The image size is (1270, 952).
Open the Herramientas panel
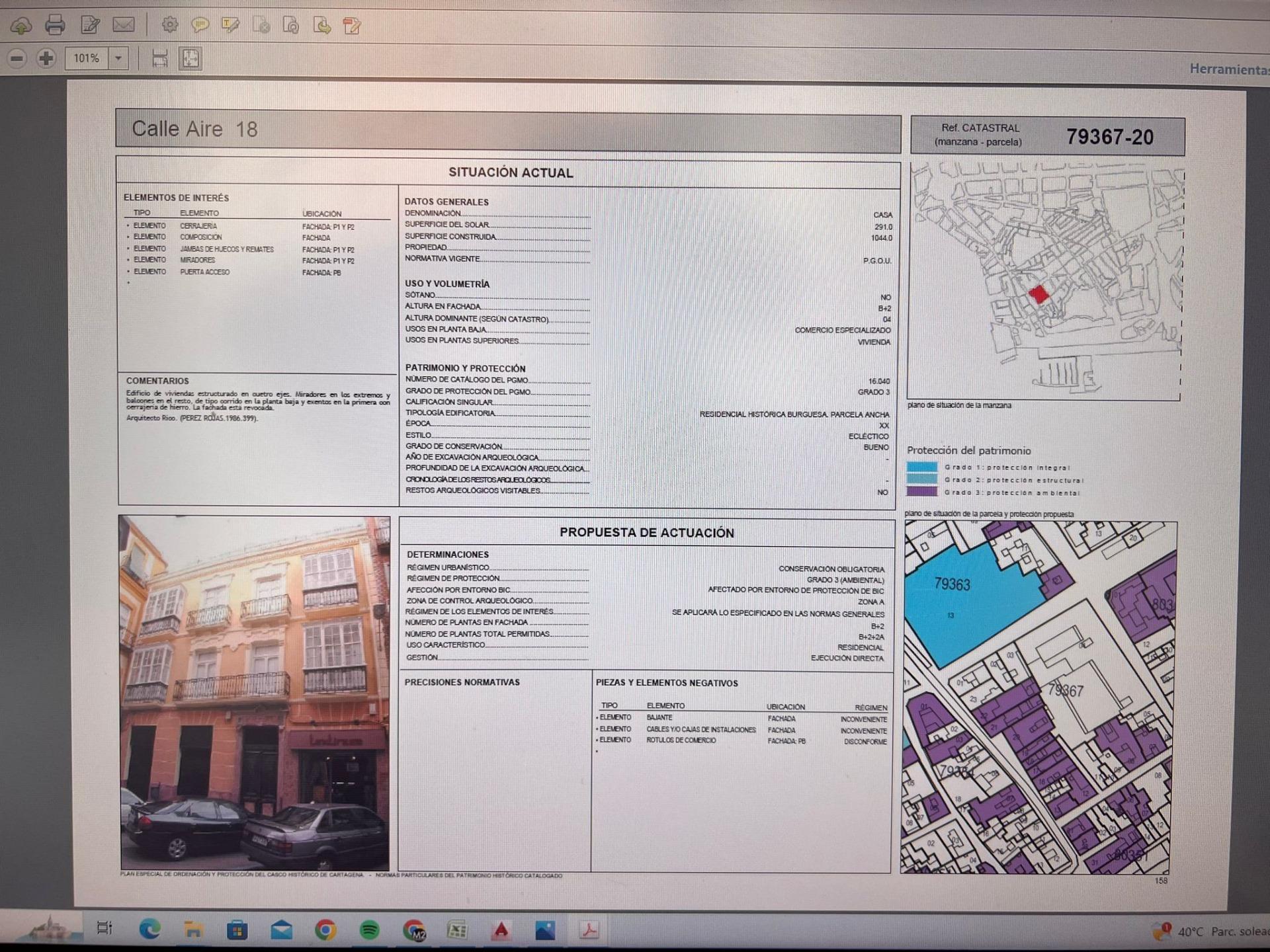tap(1228, 69)
